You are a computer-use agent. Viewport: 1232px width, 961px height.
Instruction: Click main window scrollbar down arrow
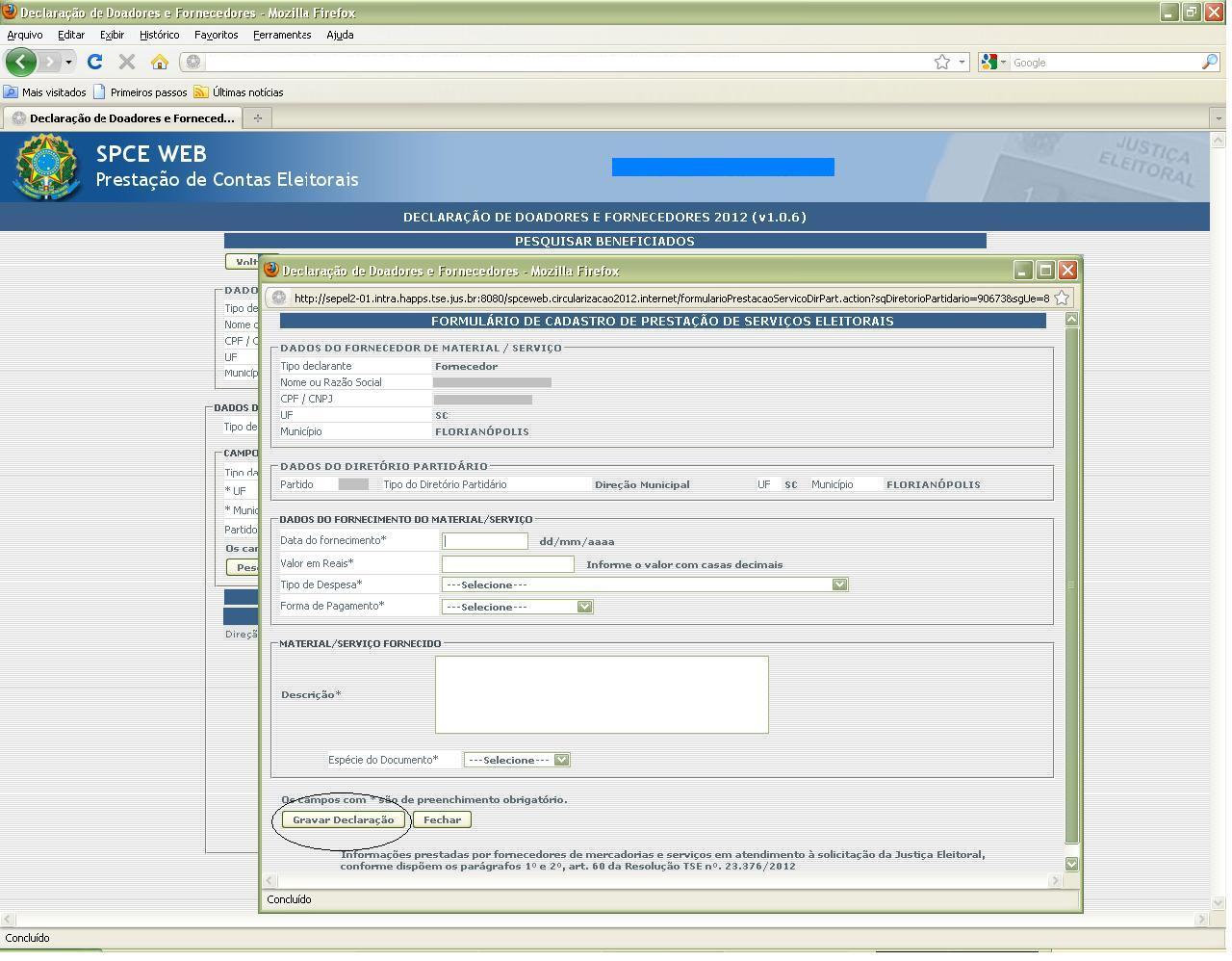(x=1219, y=903)
